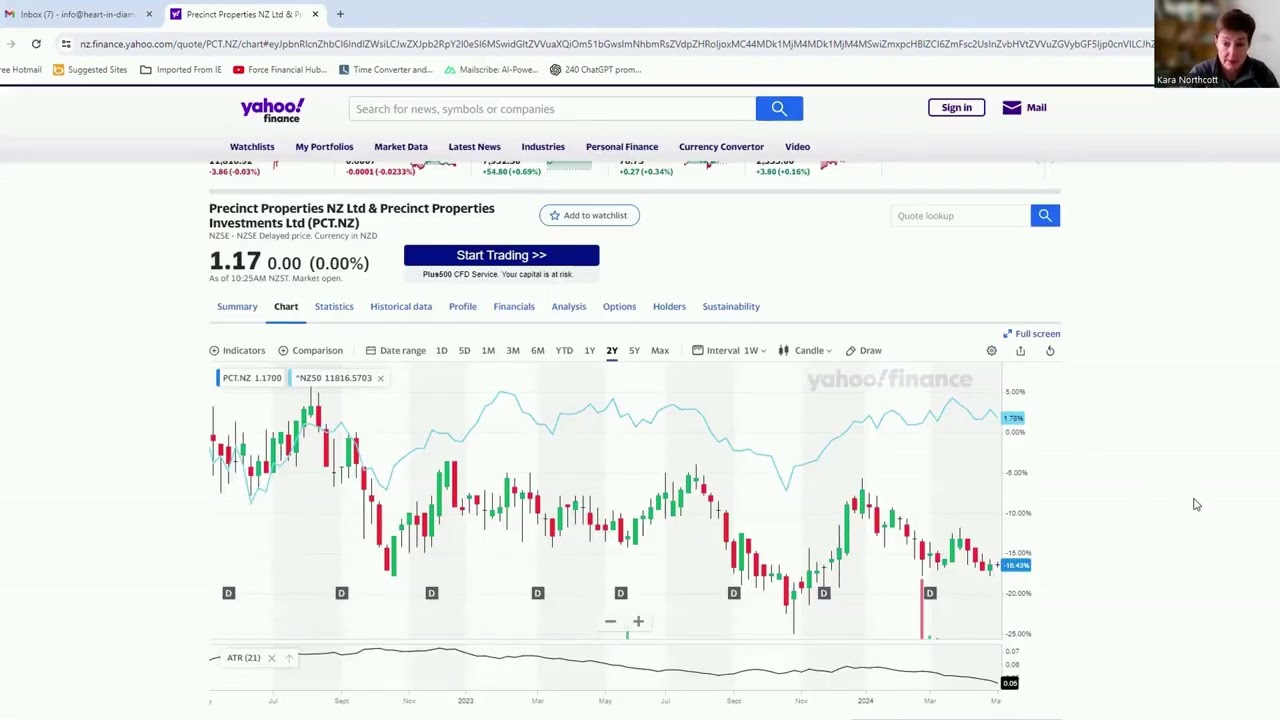1280x720 pixels.
Task: Open the Candle chart type dropdown
Action: [x=805, y=351]
